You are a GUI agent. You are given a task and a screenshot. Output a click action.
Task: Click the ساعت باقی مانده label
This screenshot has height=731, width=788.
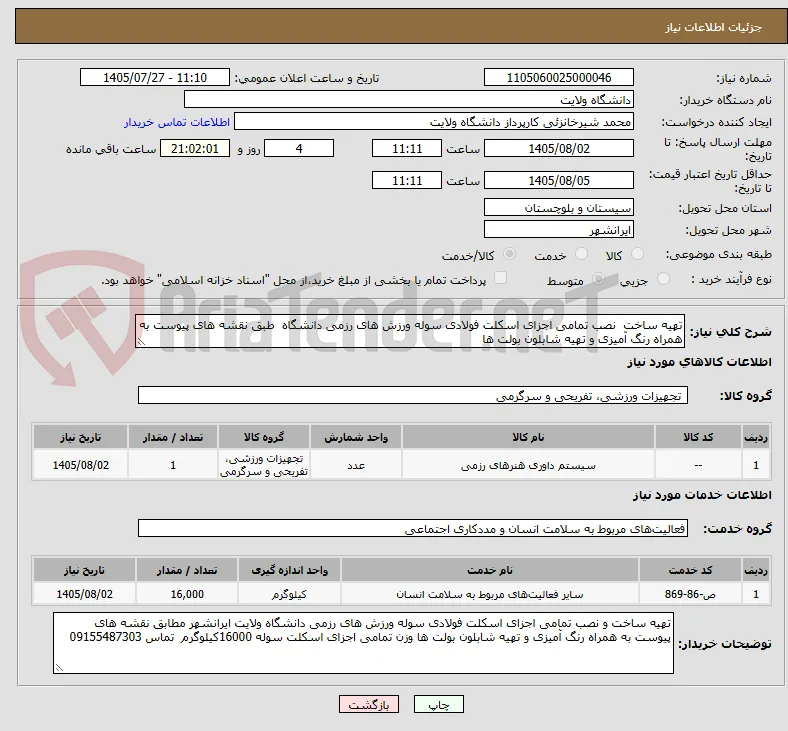click(x=111, y=149)
